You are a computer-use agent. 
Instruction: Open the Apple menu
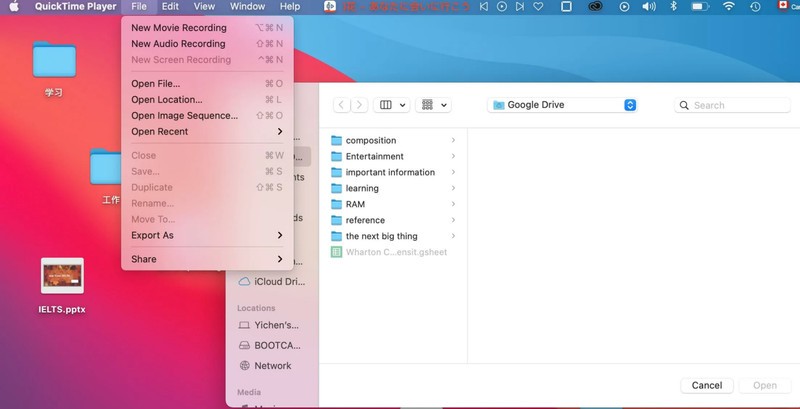pos(14,7)
